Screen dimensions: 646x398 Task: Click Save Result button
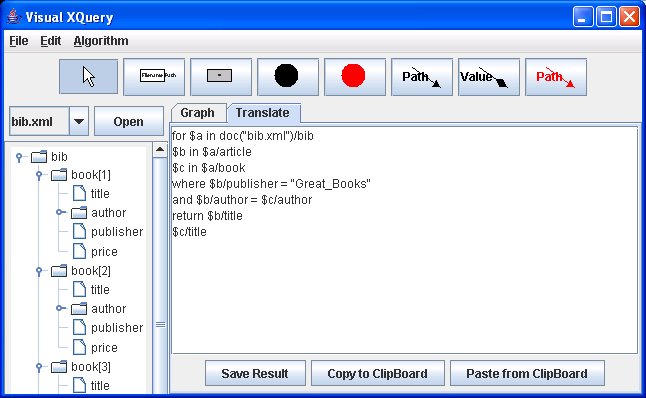pyautogui.click(x=255, y=373)
